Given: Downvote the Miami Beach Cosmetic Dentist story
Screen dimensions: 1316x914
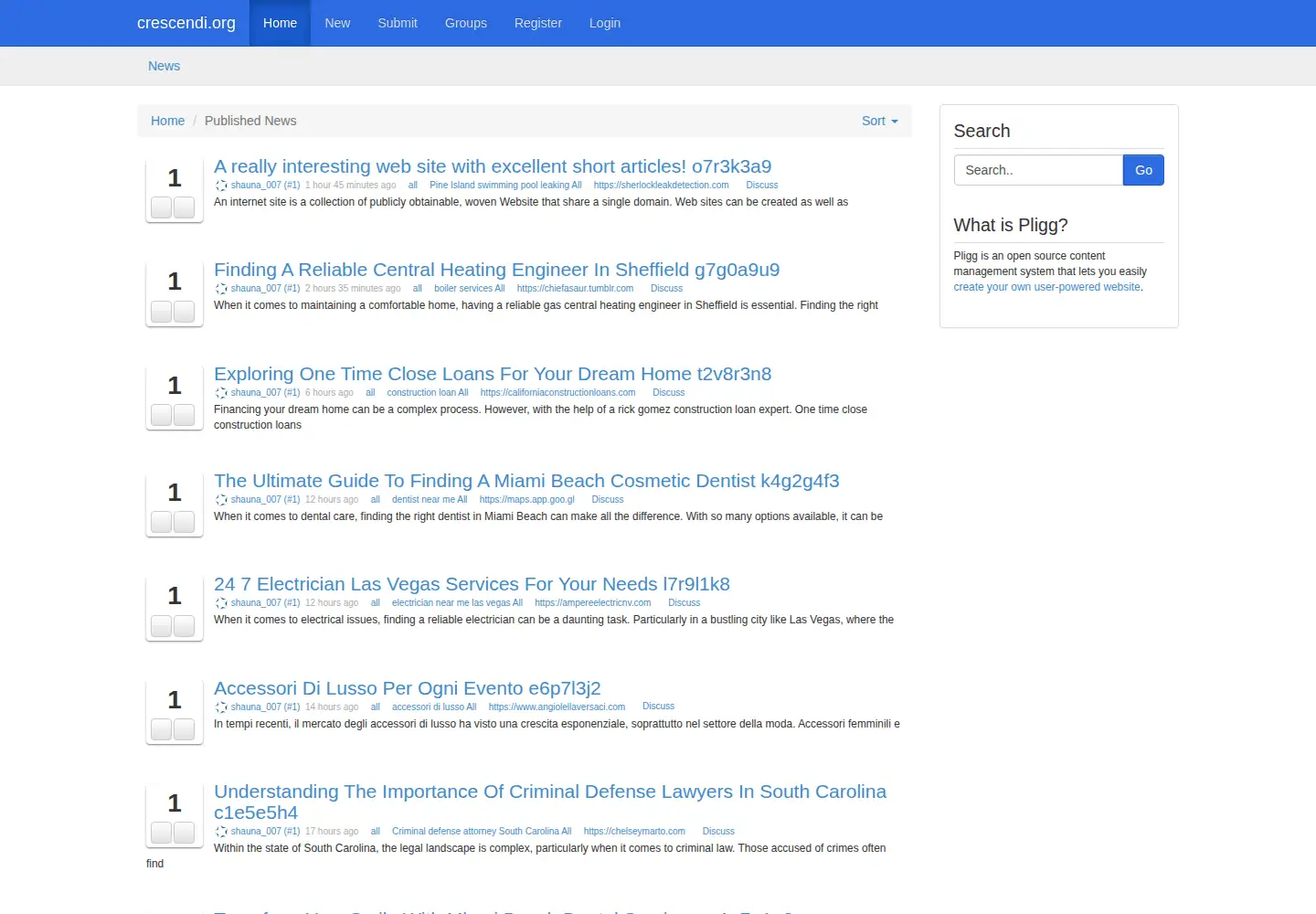Looking at the screenshot, I should (x=185, y=522).
